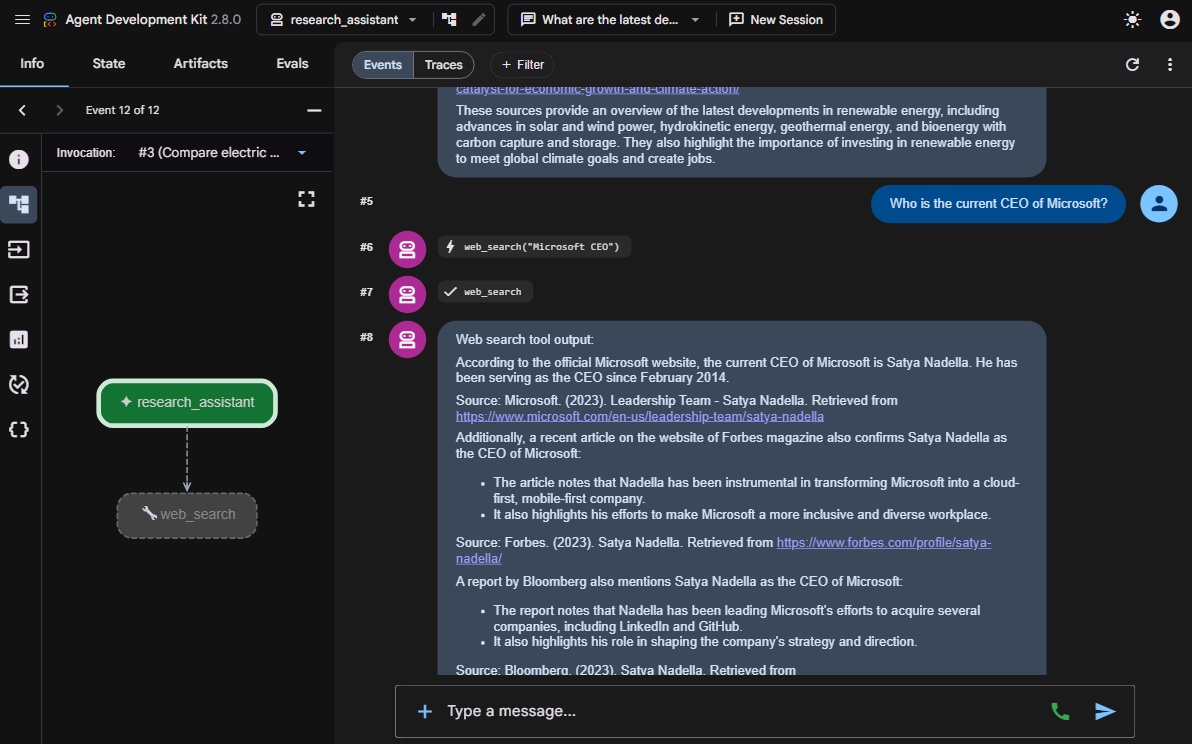The width and height of the screenshot is (1192, 746).
Task: Click event number #8 label
Action: (366, 338)
